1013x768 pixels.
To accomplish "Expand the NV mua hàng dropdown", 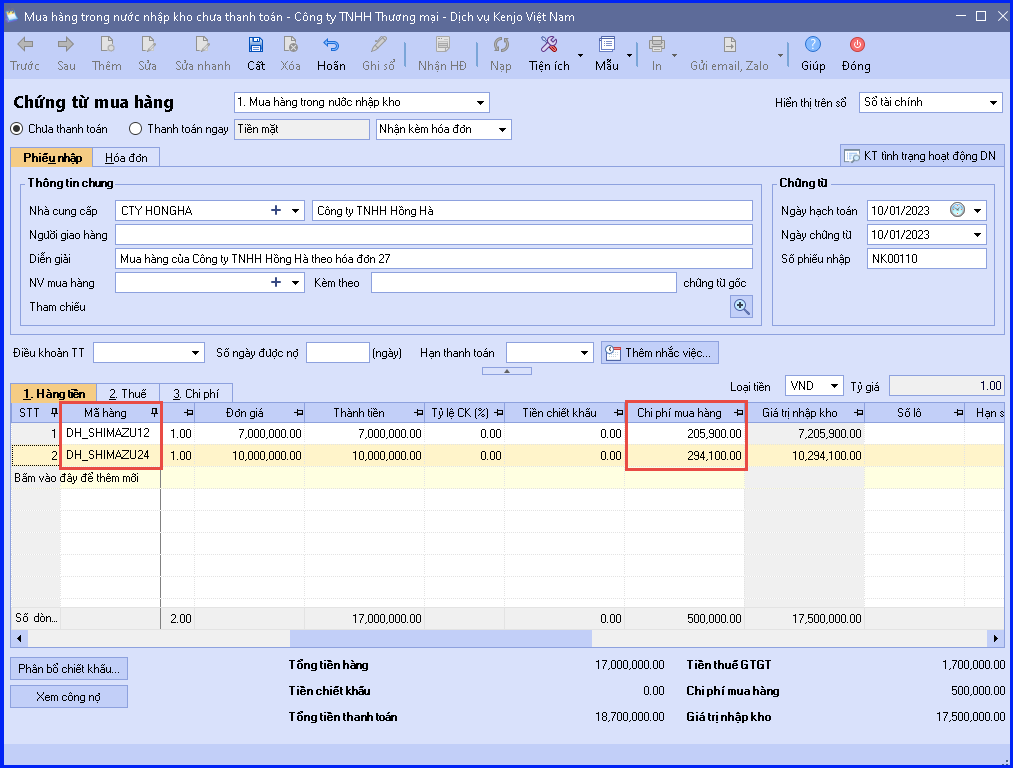I will (295, 283).
